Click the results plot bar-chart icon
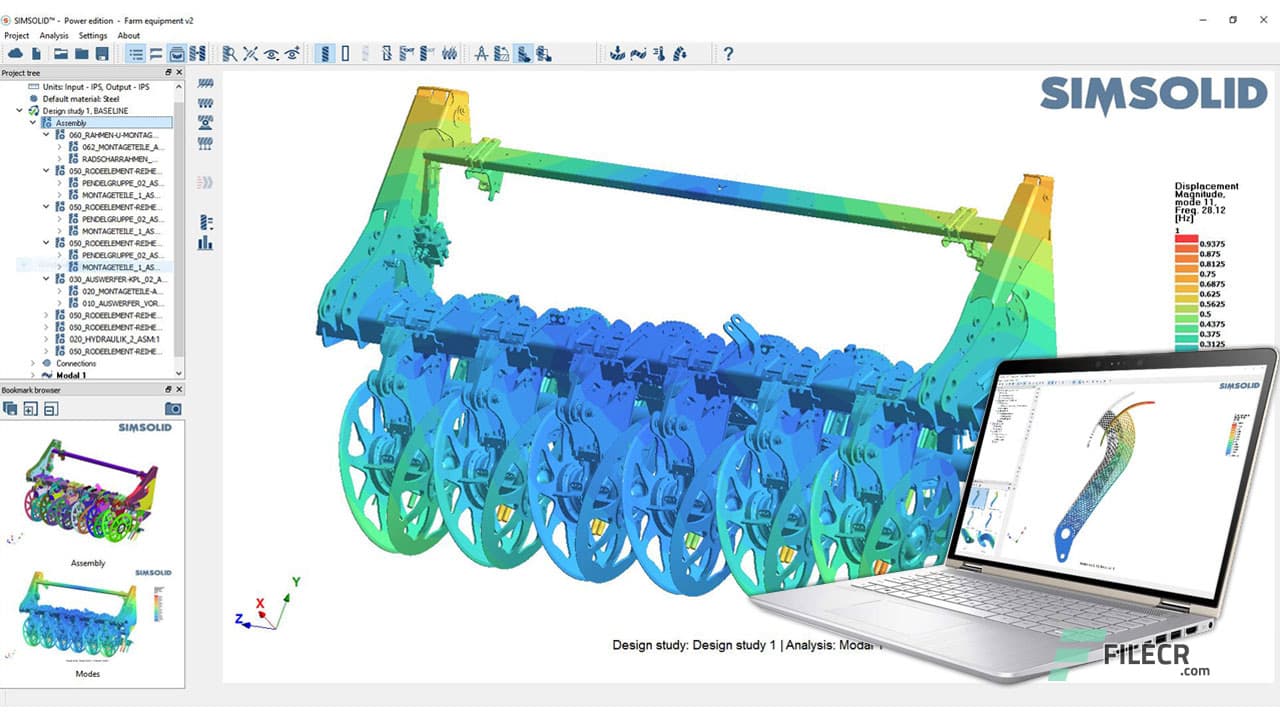1280x720 pixels. pos(205,242)
